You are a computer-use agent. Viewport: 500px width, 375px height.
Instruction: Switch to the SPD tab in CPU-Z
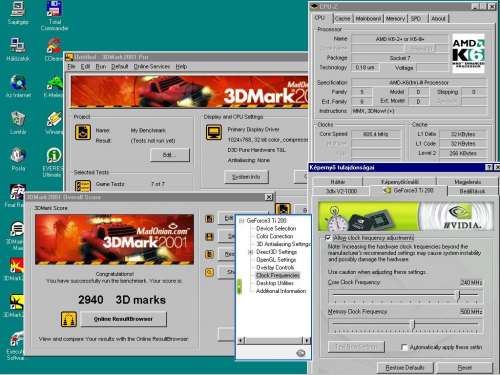pos(416,19)
